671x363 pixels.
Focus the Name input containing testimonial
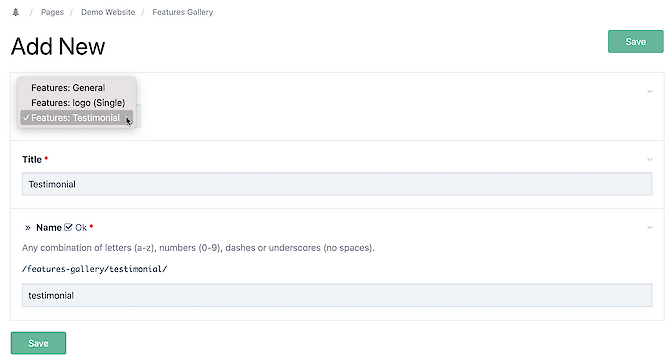click(x=337, y=295)
